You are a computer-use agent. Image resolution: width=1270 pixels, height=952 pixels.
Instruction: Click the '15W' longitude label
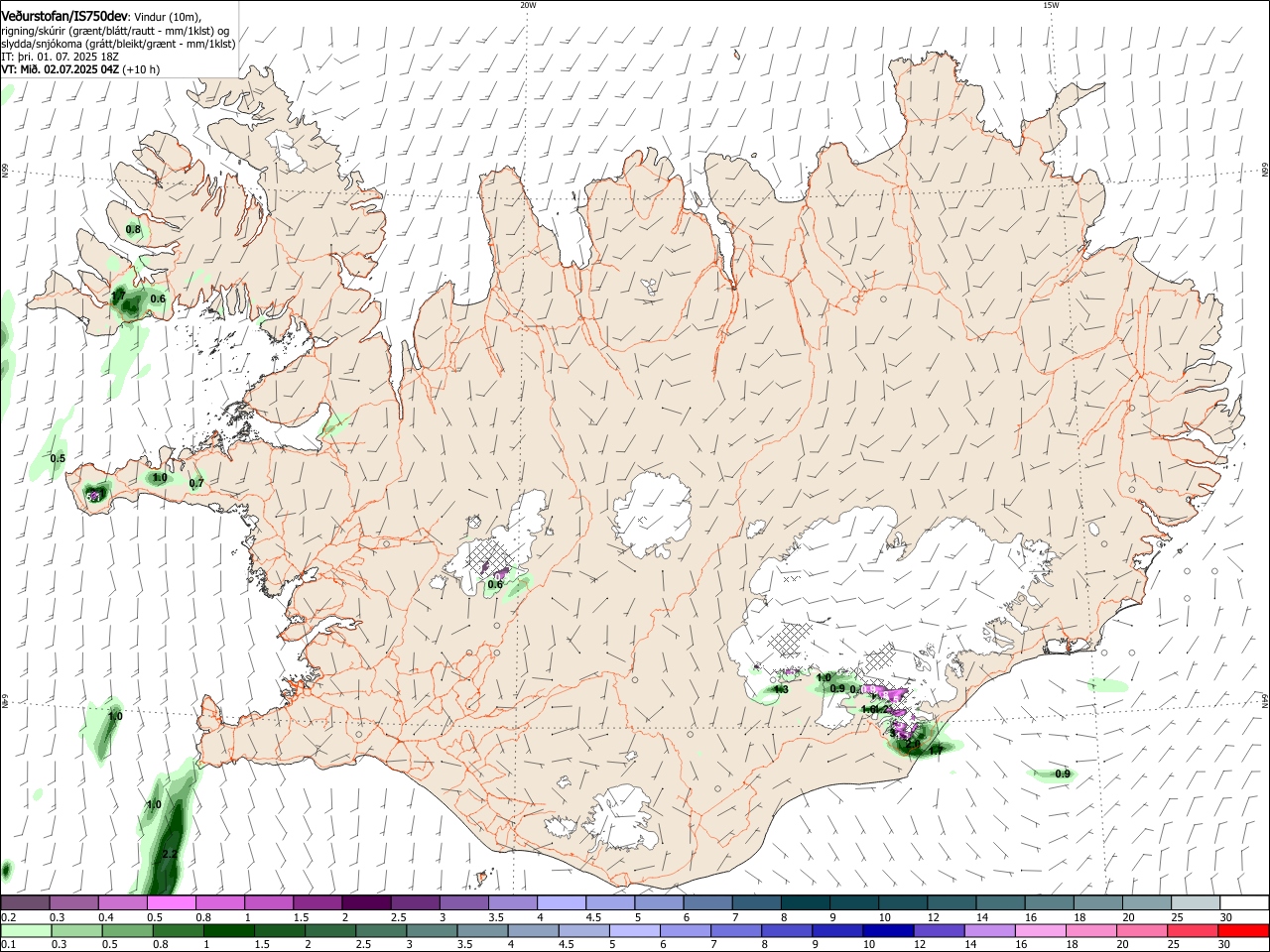(1051, 5)
